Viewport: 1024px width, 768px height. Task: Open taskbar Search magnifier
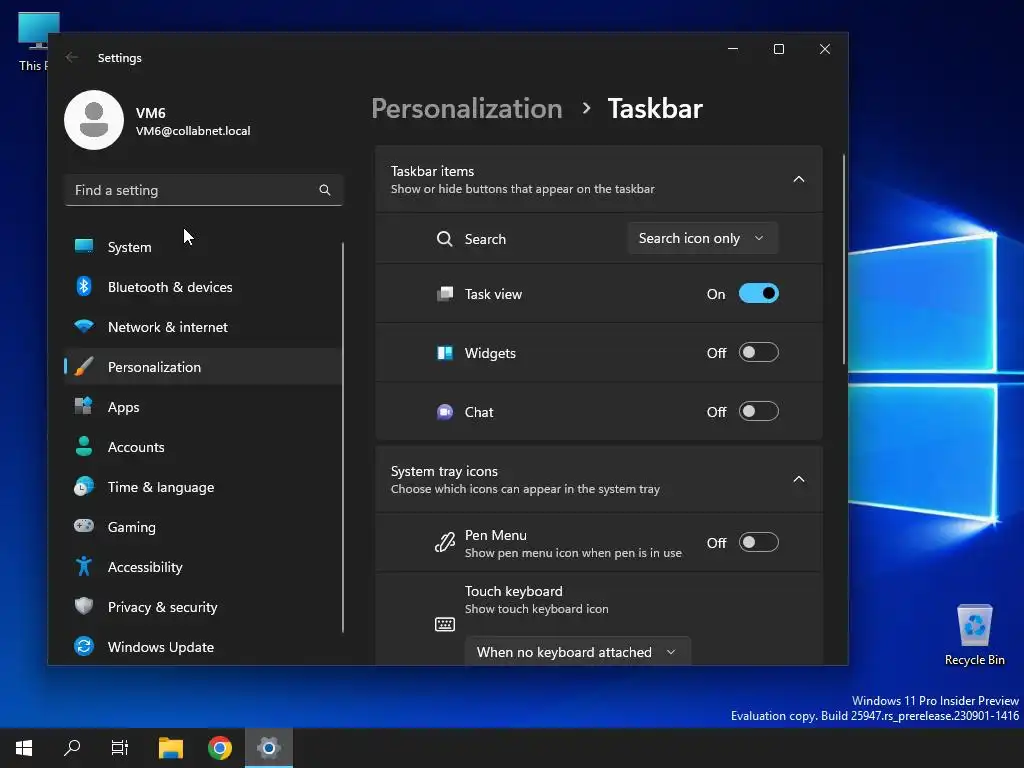(x=72, y=748)
